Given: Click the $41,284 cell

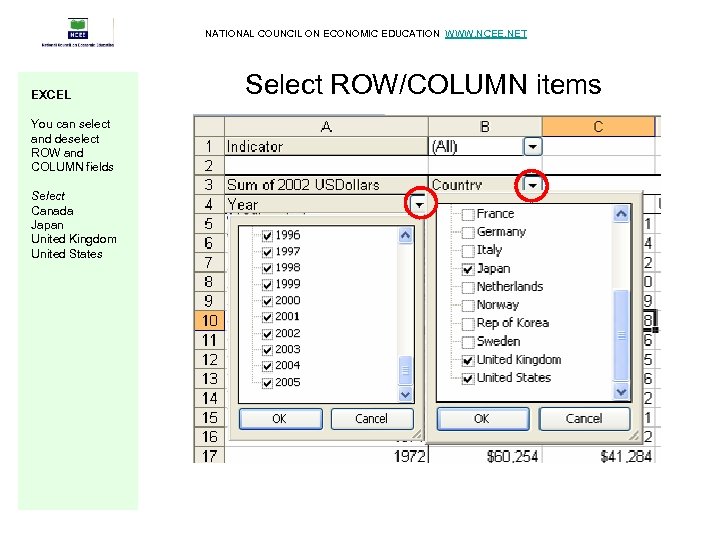Looking at the screenshot, I should click(598, 456).
